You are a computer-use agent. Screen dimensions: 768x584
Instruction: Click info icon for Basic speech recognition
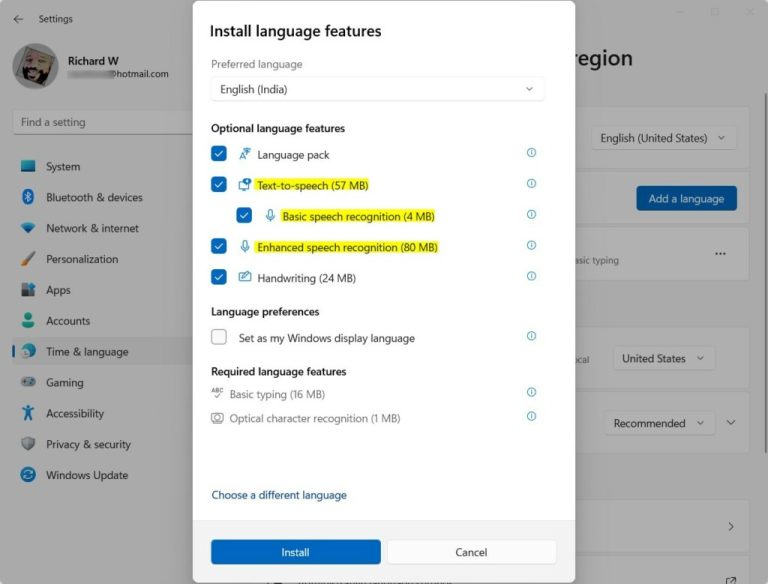click(531, 215)
